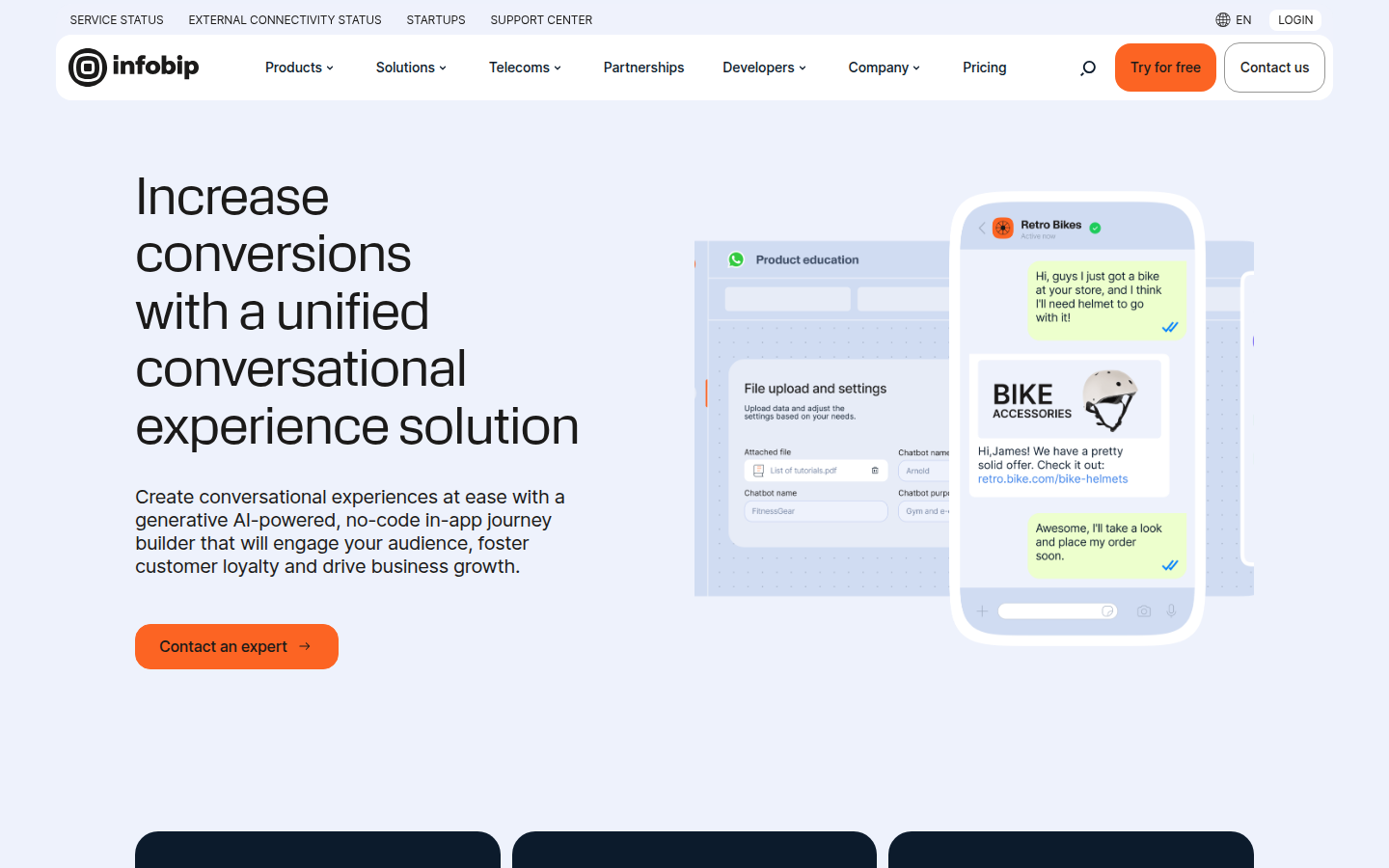Click the globe language icon
Screen dimensions: 1389x868
pyautogui.click(x=1222, y=19)
